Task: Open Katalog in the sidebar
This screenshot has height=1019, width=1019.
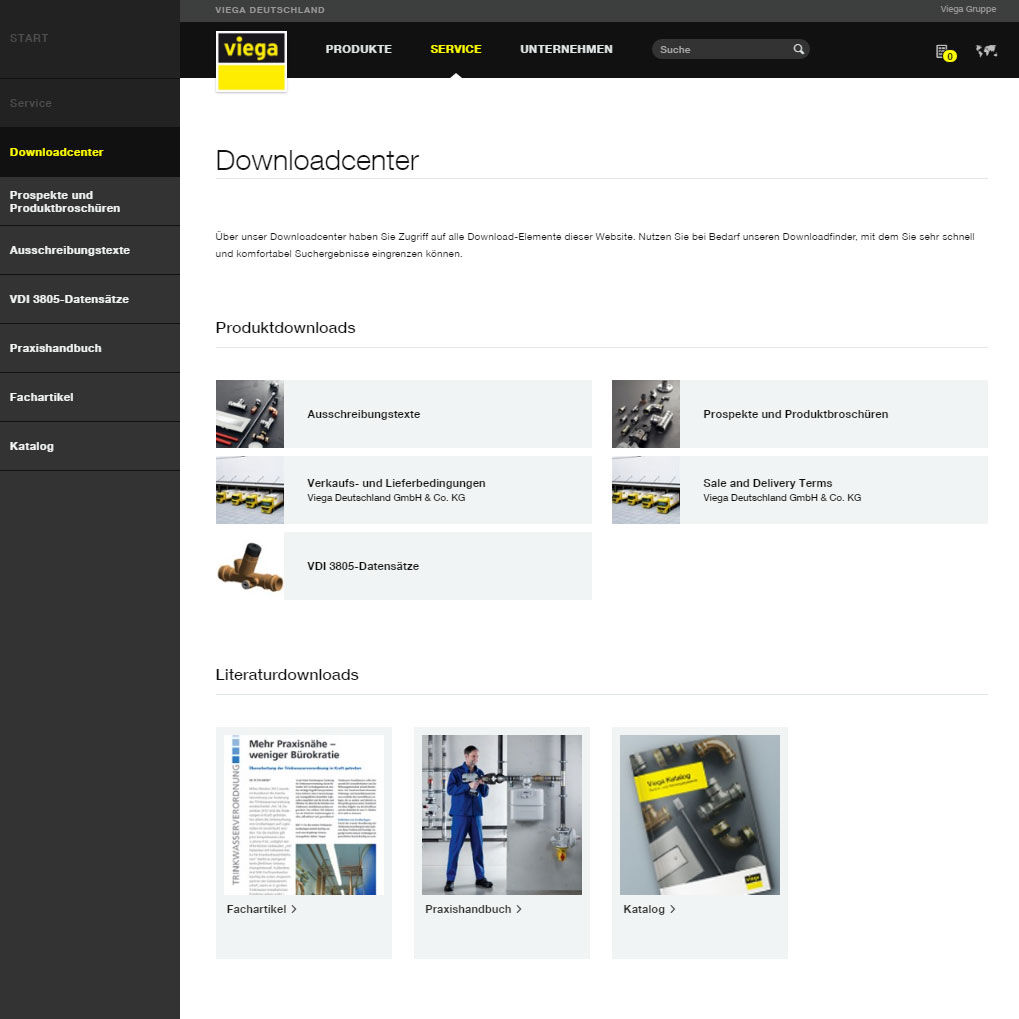Action: pyautogui.click(x=90, y=446)
